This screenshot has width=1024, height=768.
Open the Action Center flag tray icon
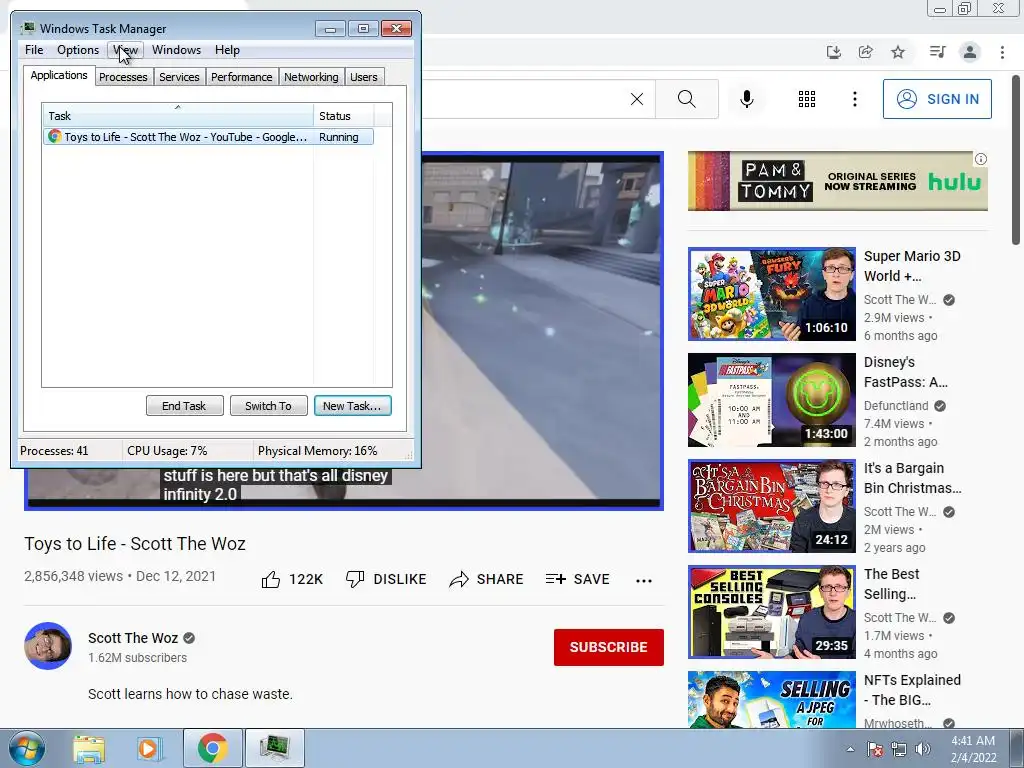[x=874, y=749]
